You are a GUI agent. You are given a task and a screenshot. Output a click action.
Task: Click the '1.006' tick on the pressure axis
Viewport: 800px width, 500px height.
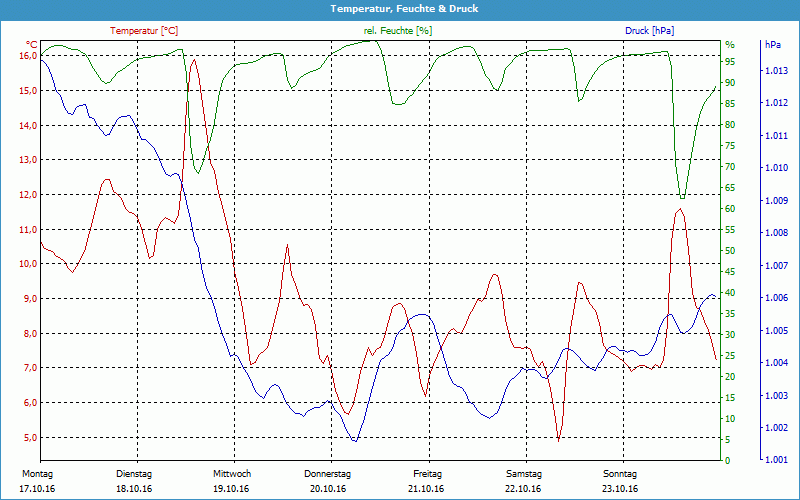click(777, 298)
